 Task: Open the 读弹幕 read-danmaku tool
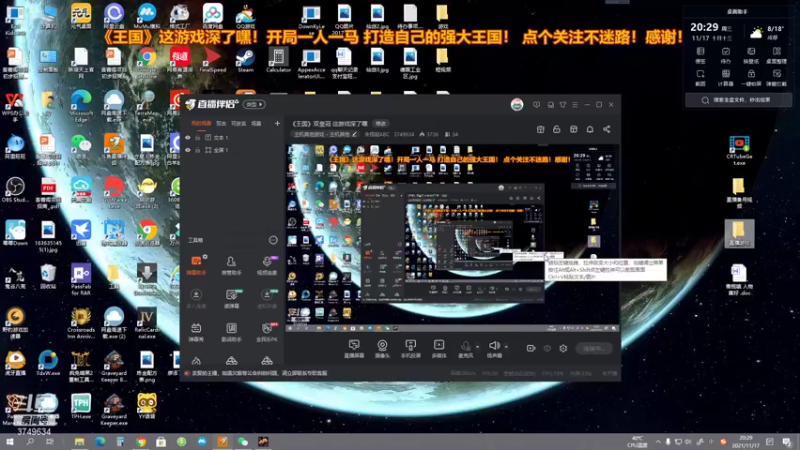(x=231, y=298)
